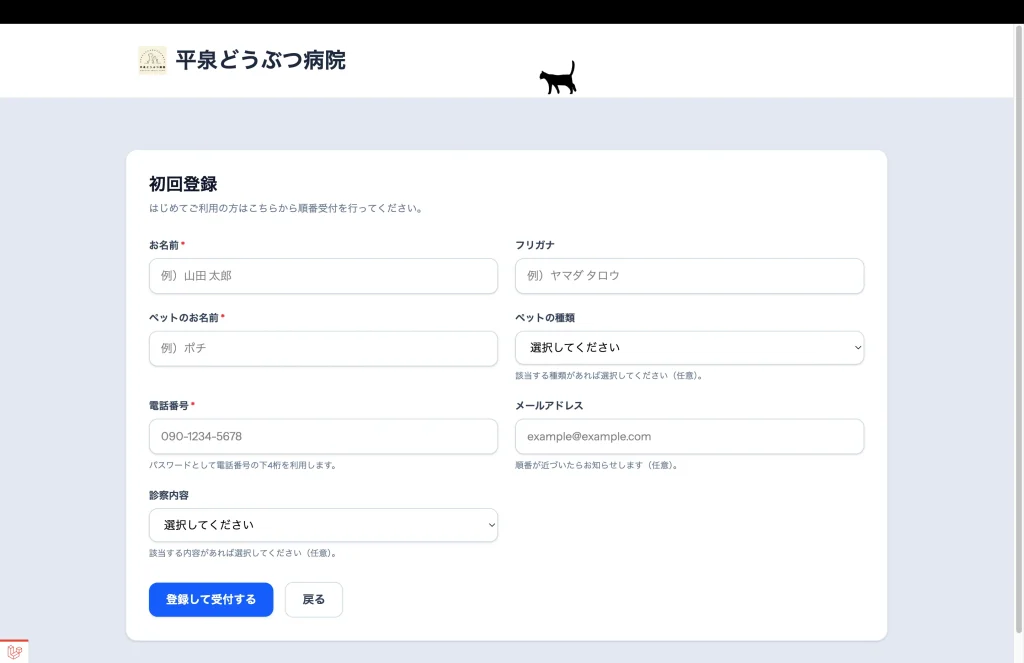Viewport: 1024px width, 663px height.
Task: Click the 平泉どうぶつ病院 header title
Action: [x=260, y=60]
